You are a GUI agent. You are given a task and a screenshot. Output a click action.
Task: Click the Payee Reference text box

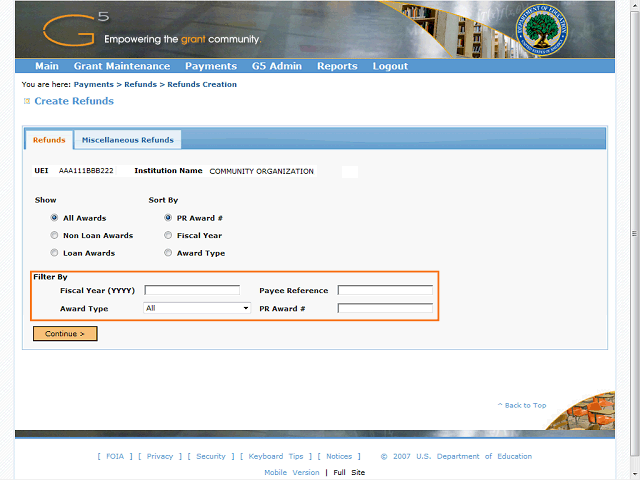tap(385, 290)
